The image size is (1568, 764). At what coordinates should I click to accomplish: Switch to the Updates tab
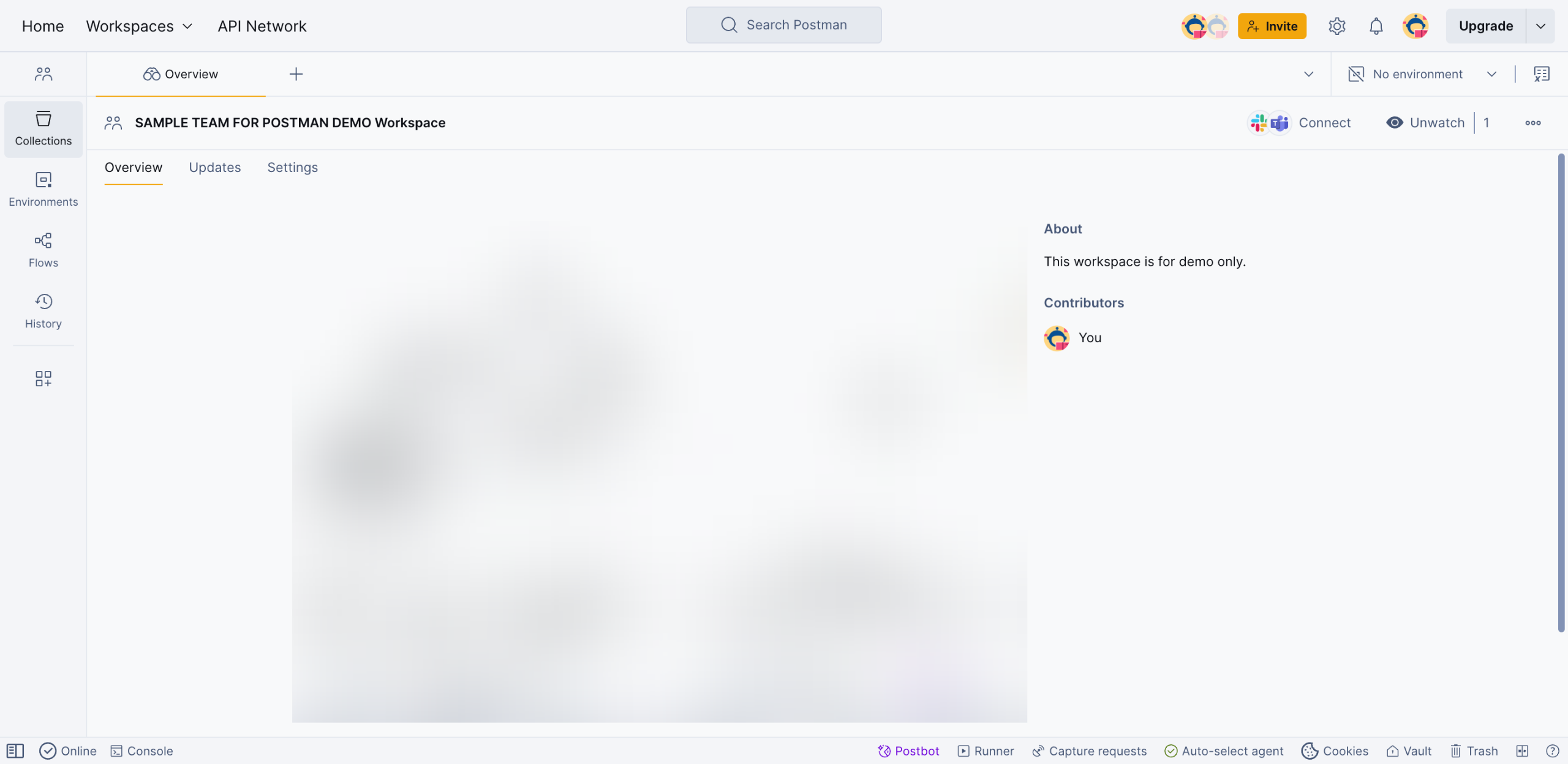click(214, 167)
